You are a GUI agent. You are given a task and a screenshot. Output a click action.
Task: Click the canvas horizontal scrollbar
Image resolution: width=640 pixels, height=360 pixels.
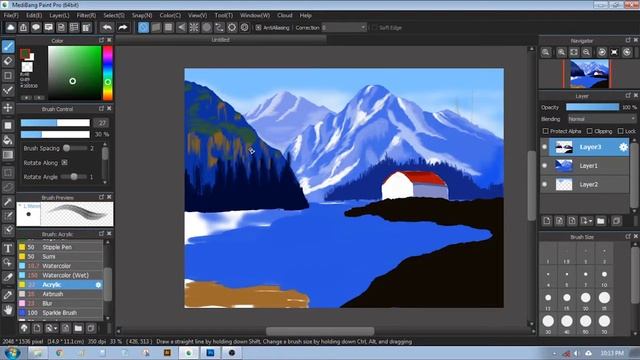pyautogui.click(x=320, y=331)
